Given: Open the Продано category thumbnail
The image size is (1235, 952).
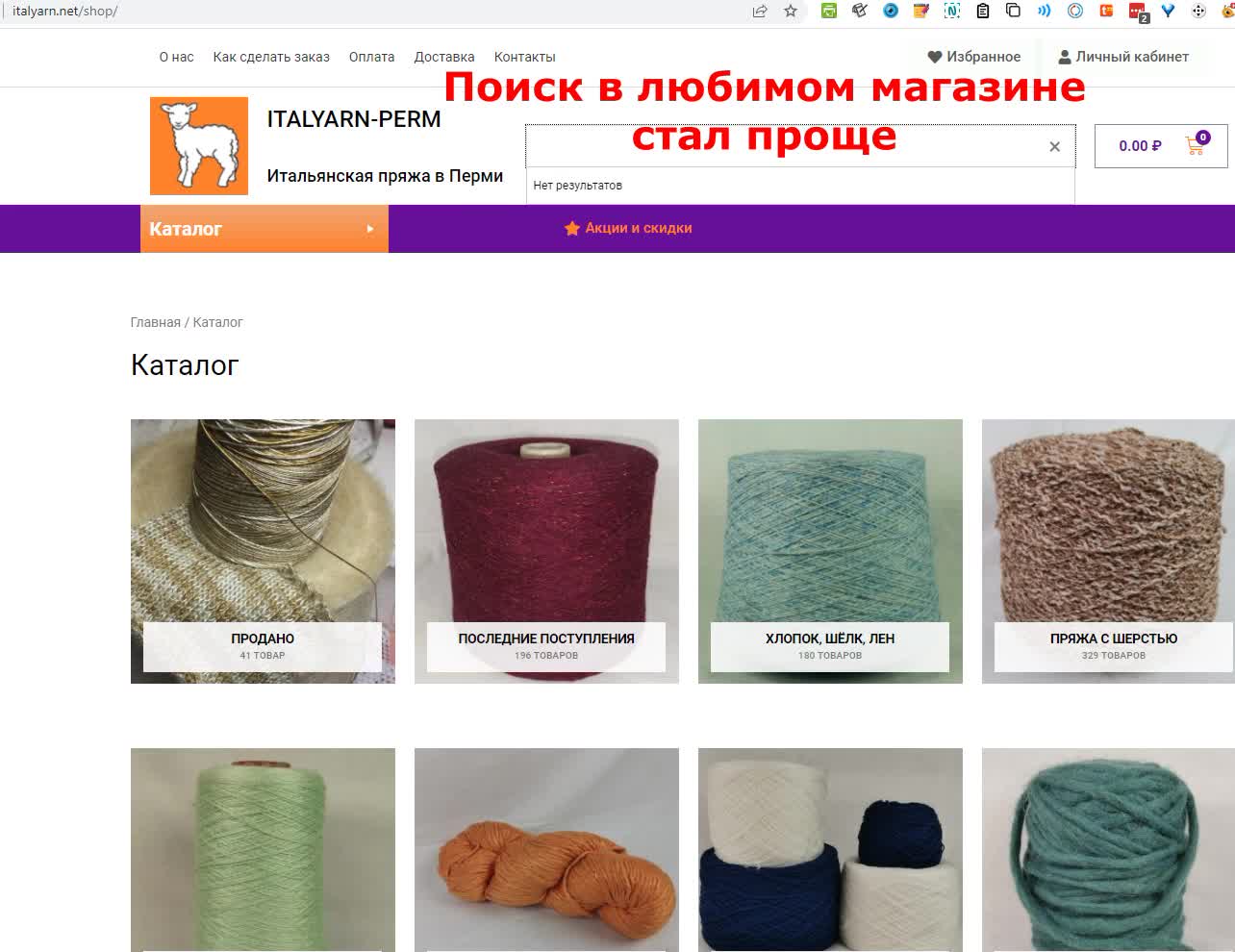Looking at the screenshot, I should click(x=263, y=551).
